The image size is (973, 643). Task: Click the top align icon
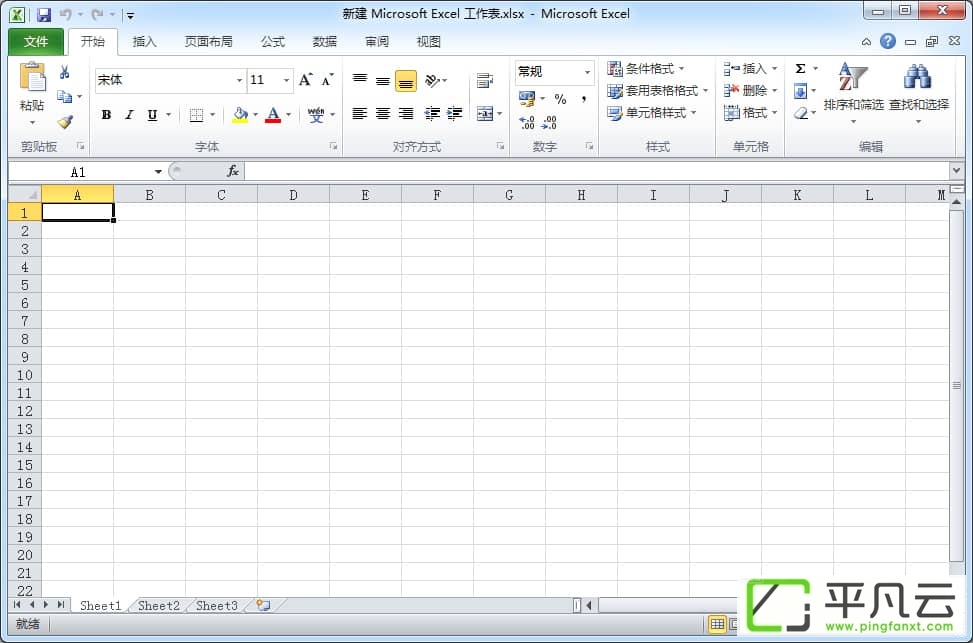click(360, 80)
